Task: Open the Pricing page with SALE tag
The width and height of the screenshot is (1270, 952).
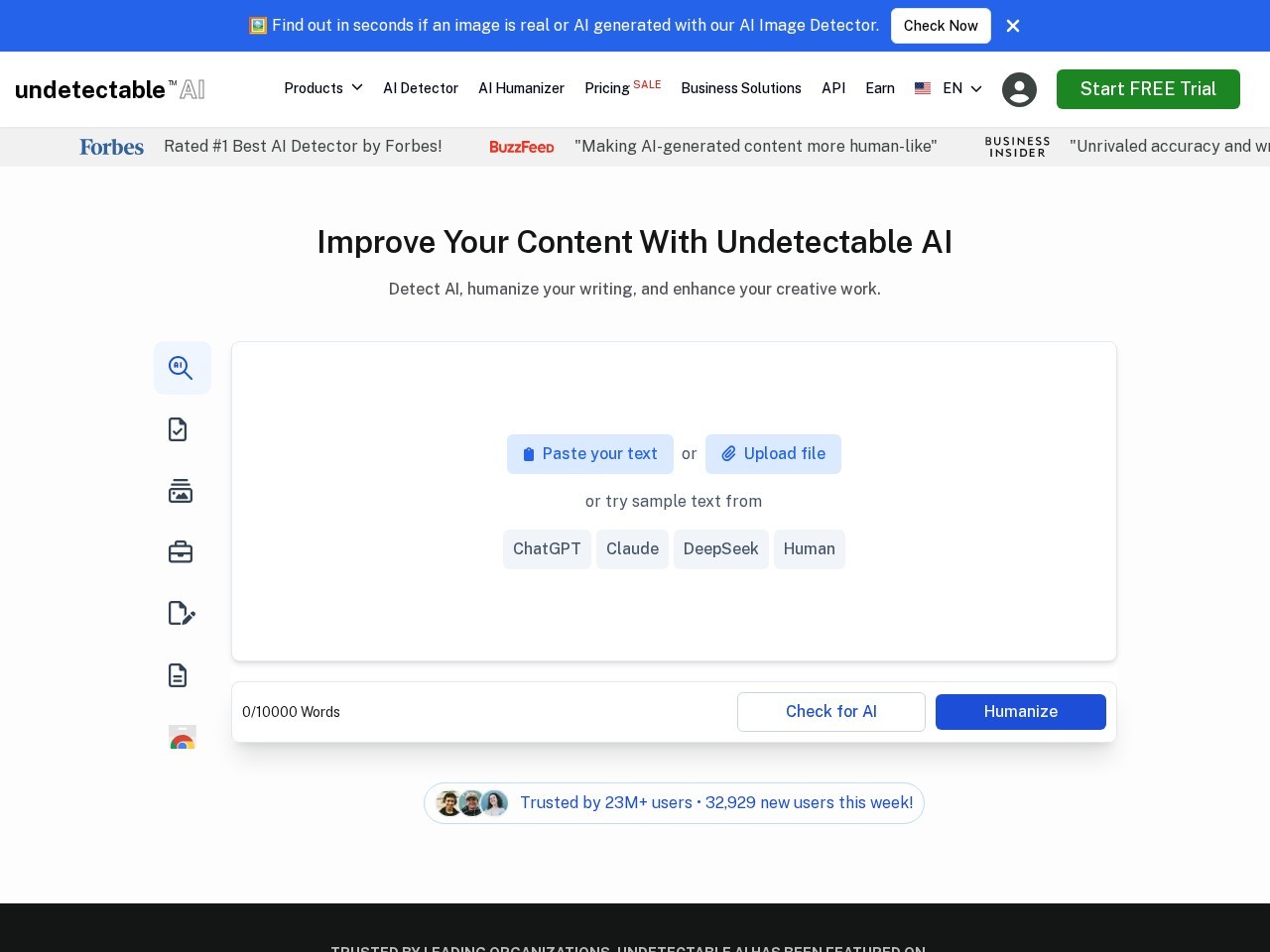Action: point(623,87)
